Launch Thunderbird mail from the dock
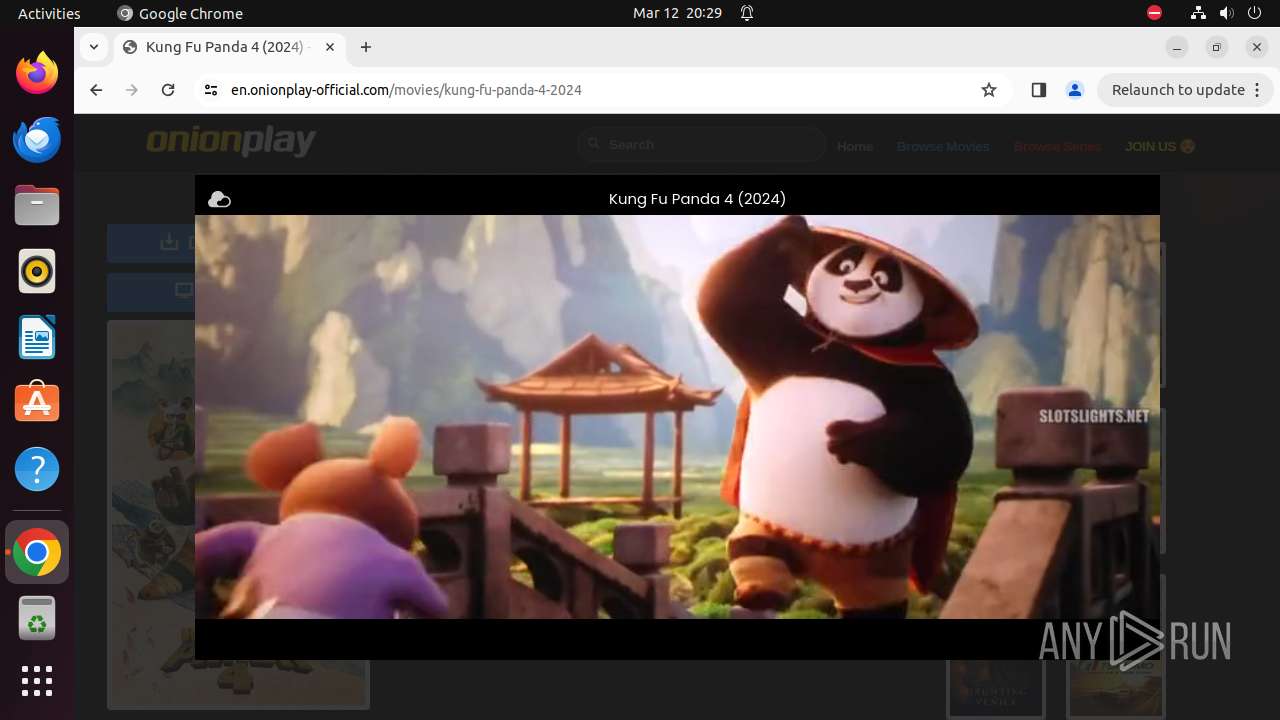This screenshot has width=1280, height=720. 37,139
